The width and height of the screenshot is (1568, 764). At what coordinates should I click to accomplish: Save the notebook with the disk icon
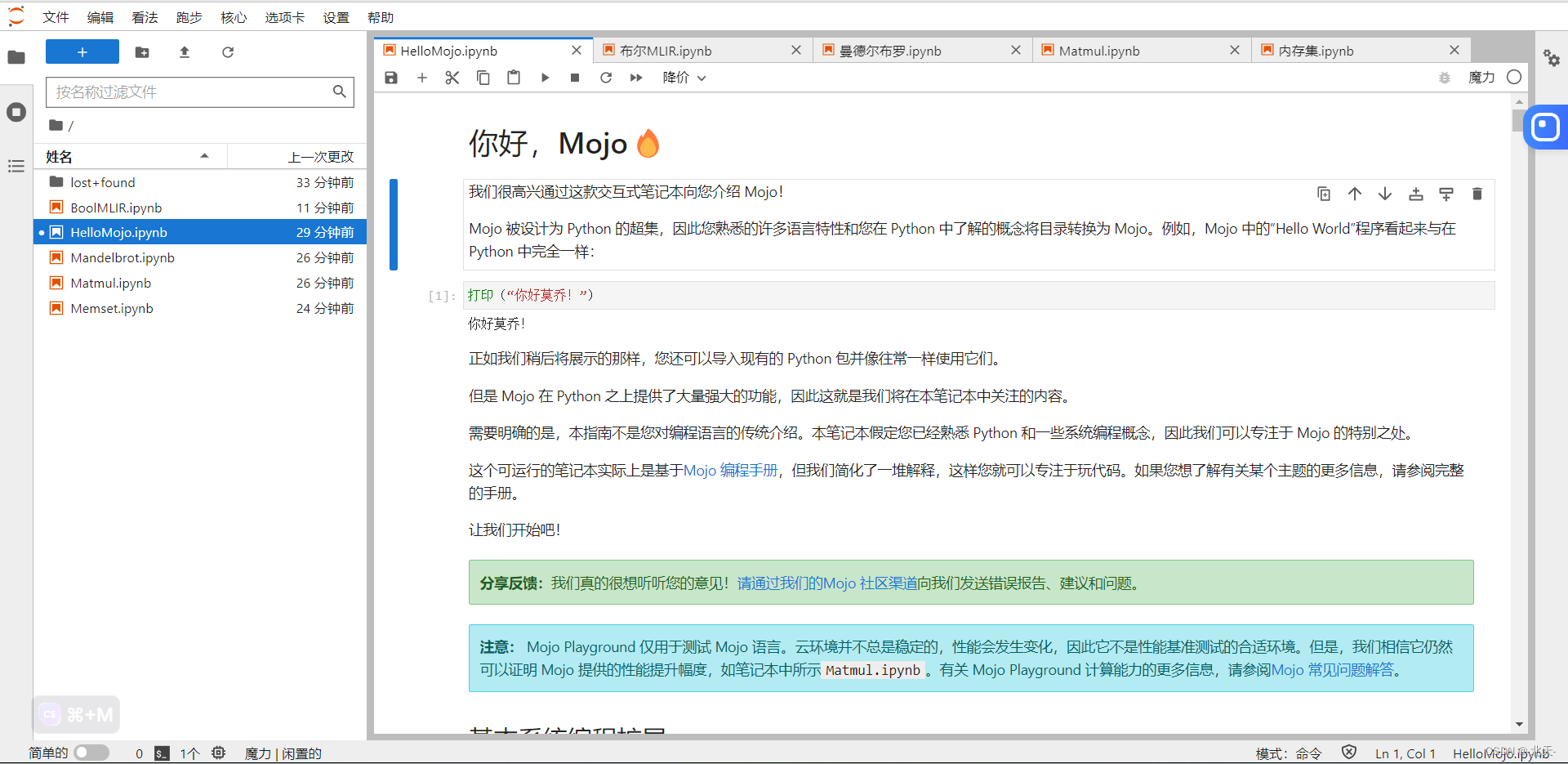pyautogui.click(x=391, y=78)
